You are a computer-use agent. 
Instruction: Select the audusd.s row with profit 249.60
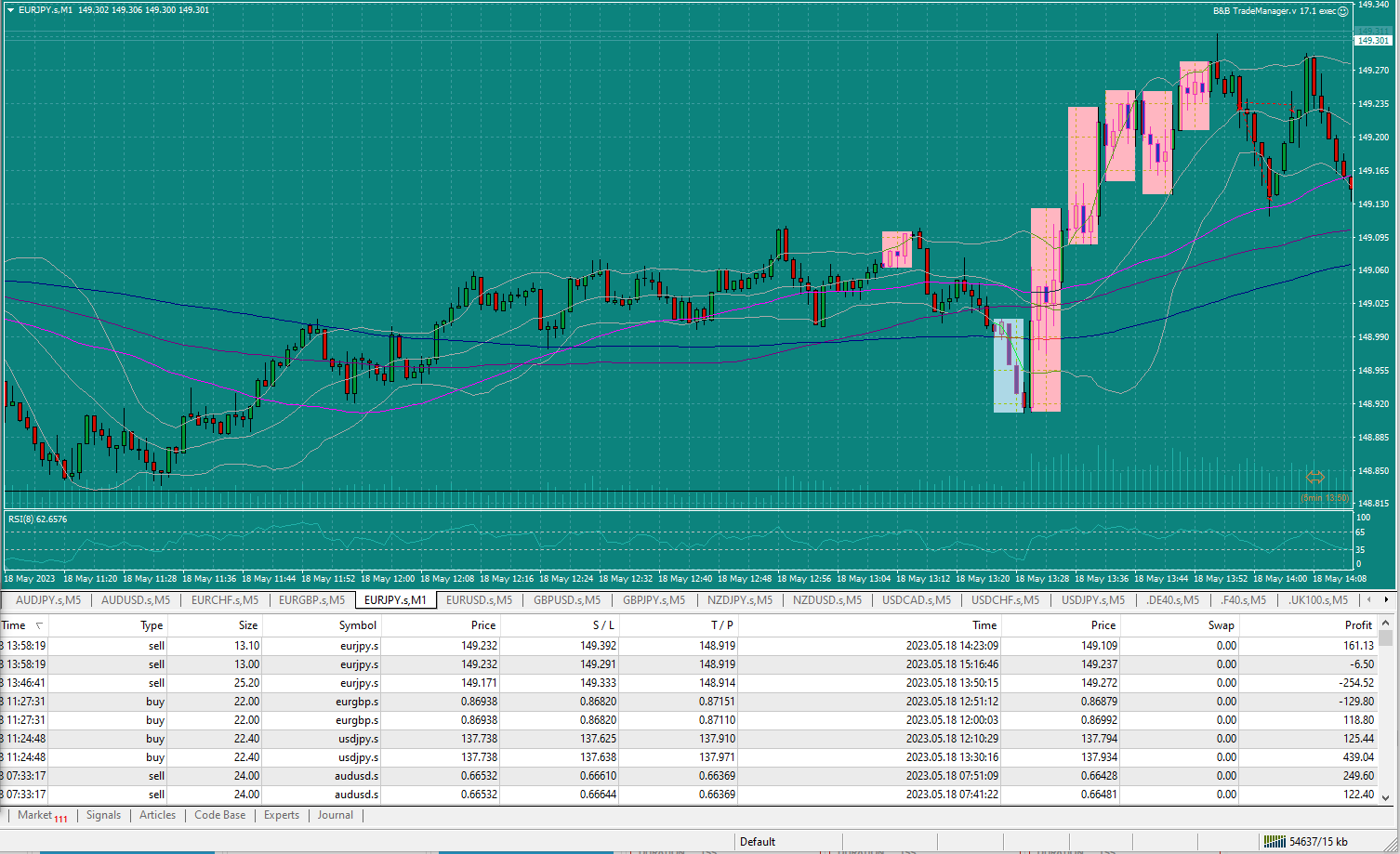click(x=689, y=776)
